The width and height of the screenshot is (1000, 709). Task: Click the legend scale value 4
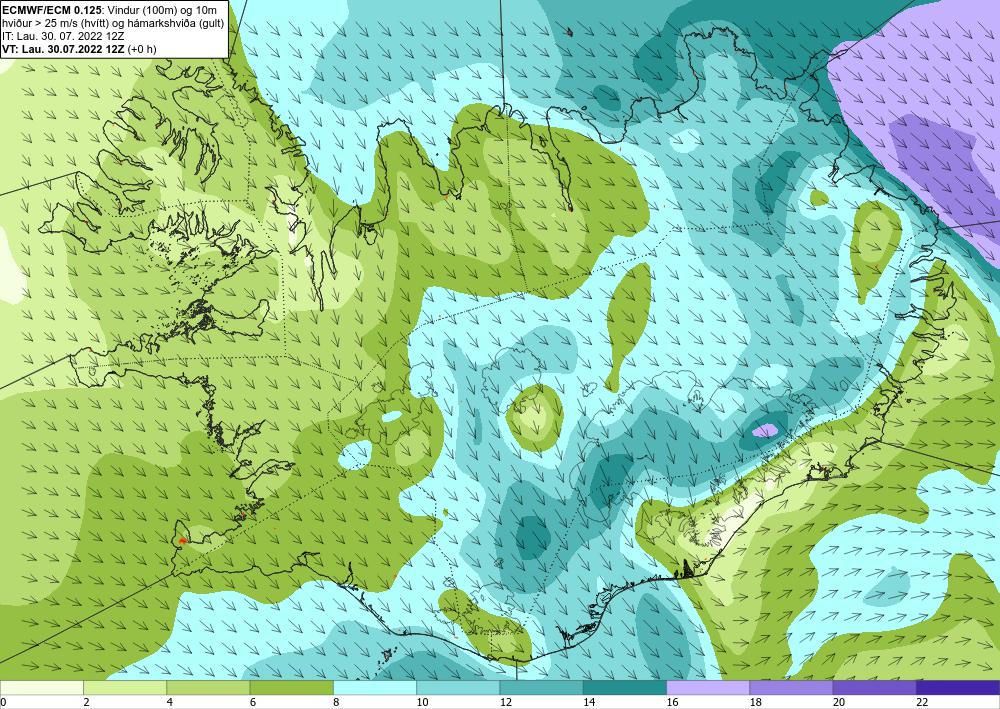pyautogui.click(x=170, y=703)
